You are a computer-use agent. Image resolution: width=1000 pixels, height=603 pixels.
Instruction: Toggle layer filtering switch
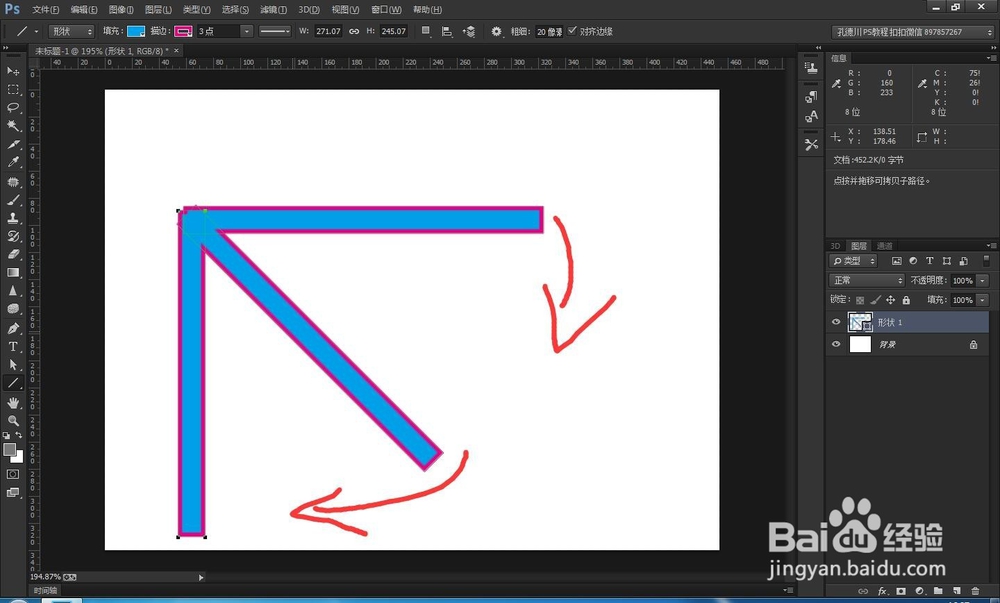[x=986, y=260]
